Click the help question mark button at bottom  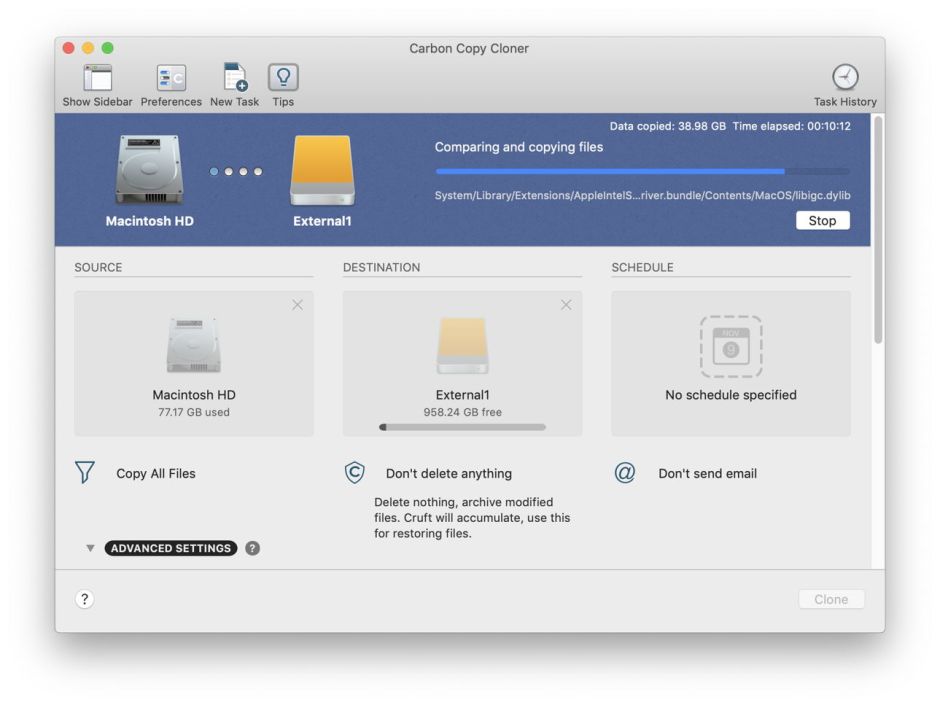85,599
